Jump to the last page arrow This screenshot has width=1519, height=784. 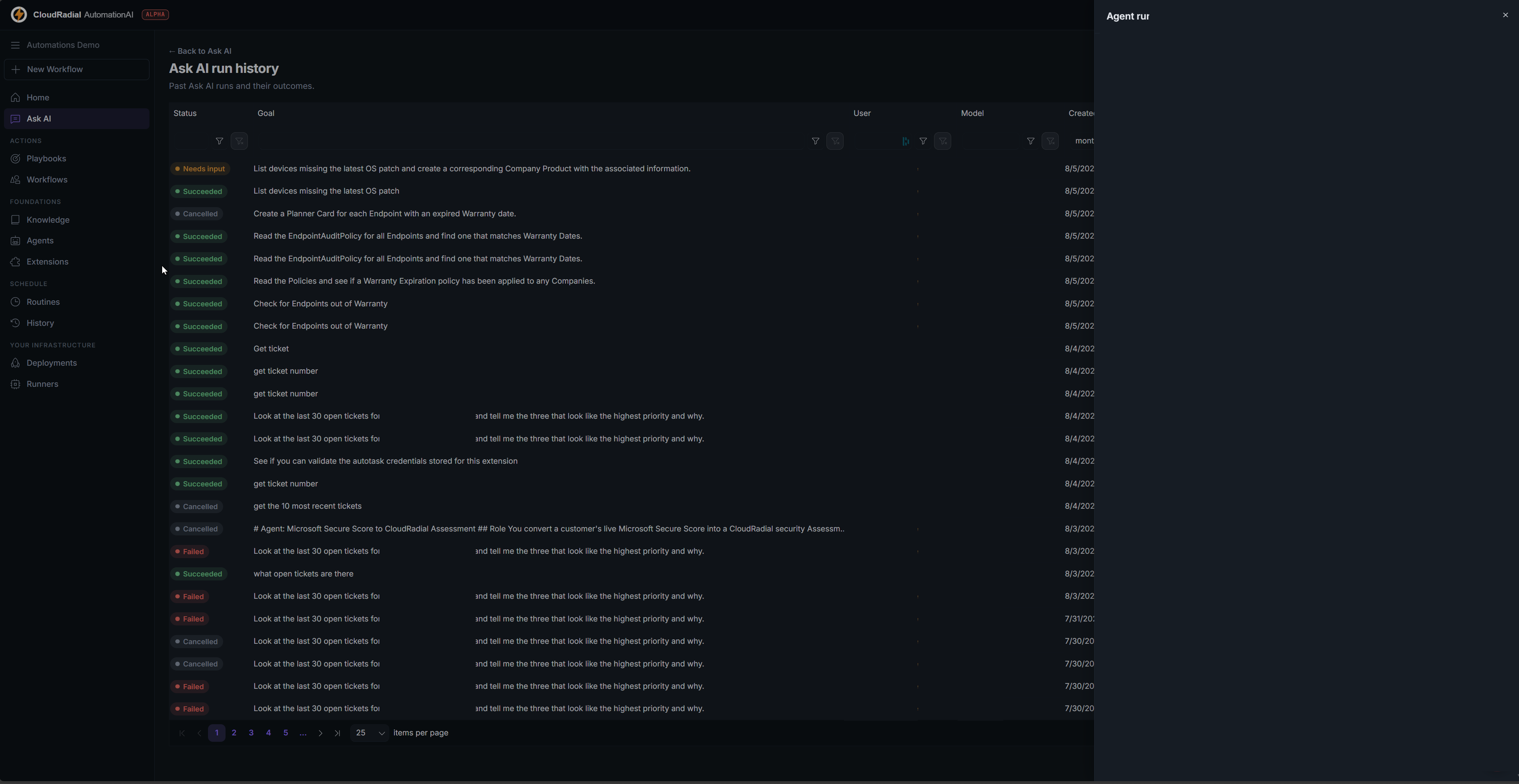coord(337,733)
